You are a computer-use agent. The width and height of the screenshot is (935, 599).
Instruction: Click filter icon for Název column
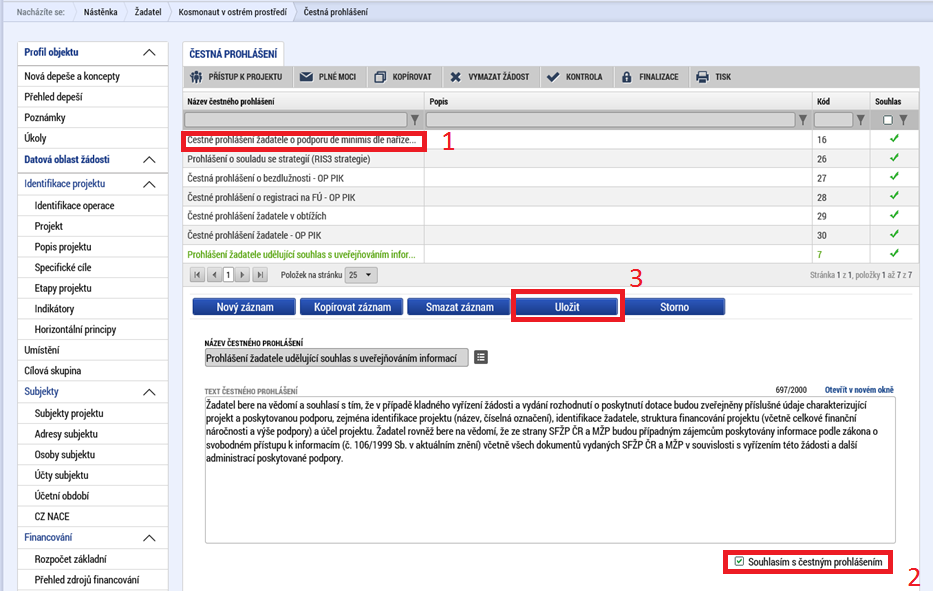click(415, 120)
